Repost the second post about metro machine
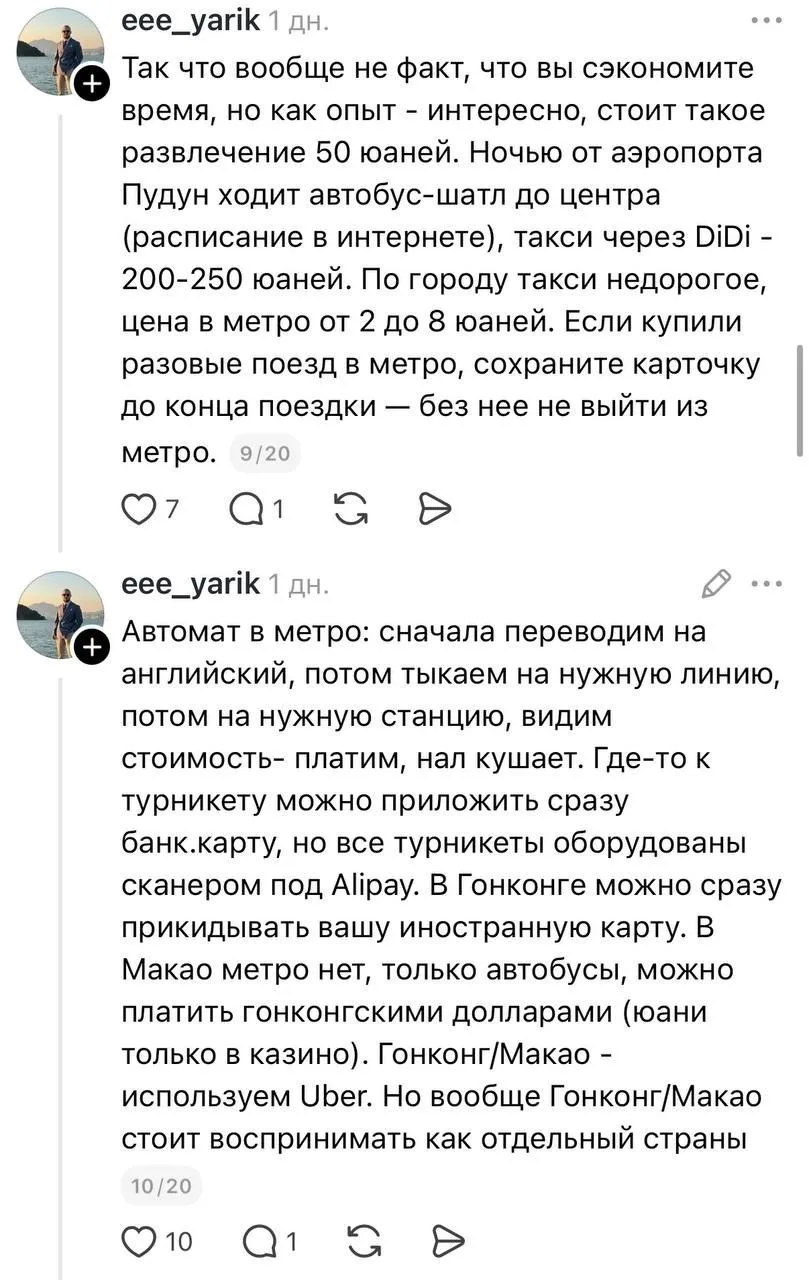 (x=362, y=1242)
